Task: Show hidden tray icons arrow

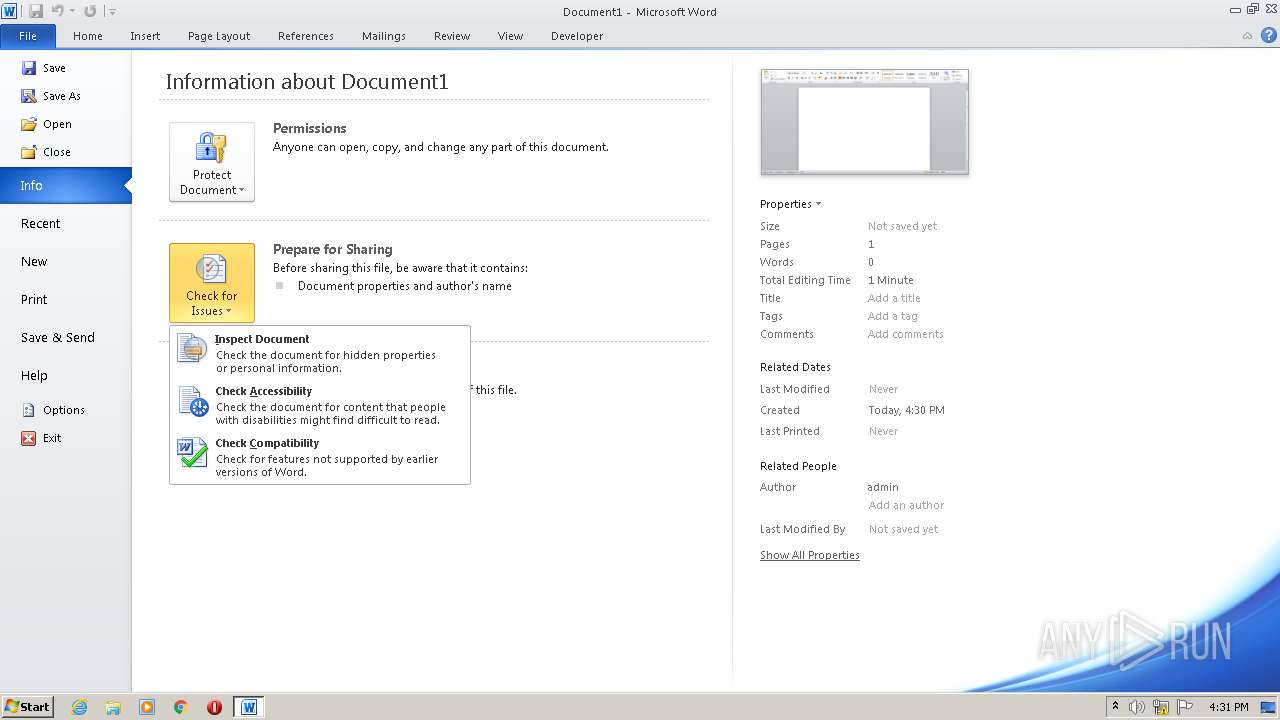Action: tap(1115, 707)
